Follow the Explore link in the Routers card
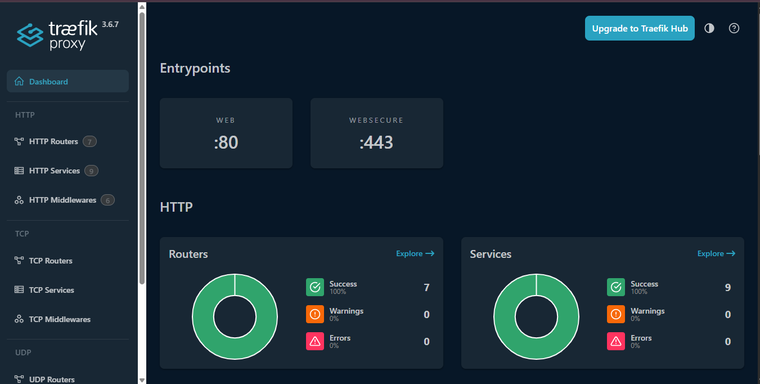The image size is (760, 384). pyautogui.click(x=415, y=254)
